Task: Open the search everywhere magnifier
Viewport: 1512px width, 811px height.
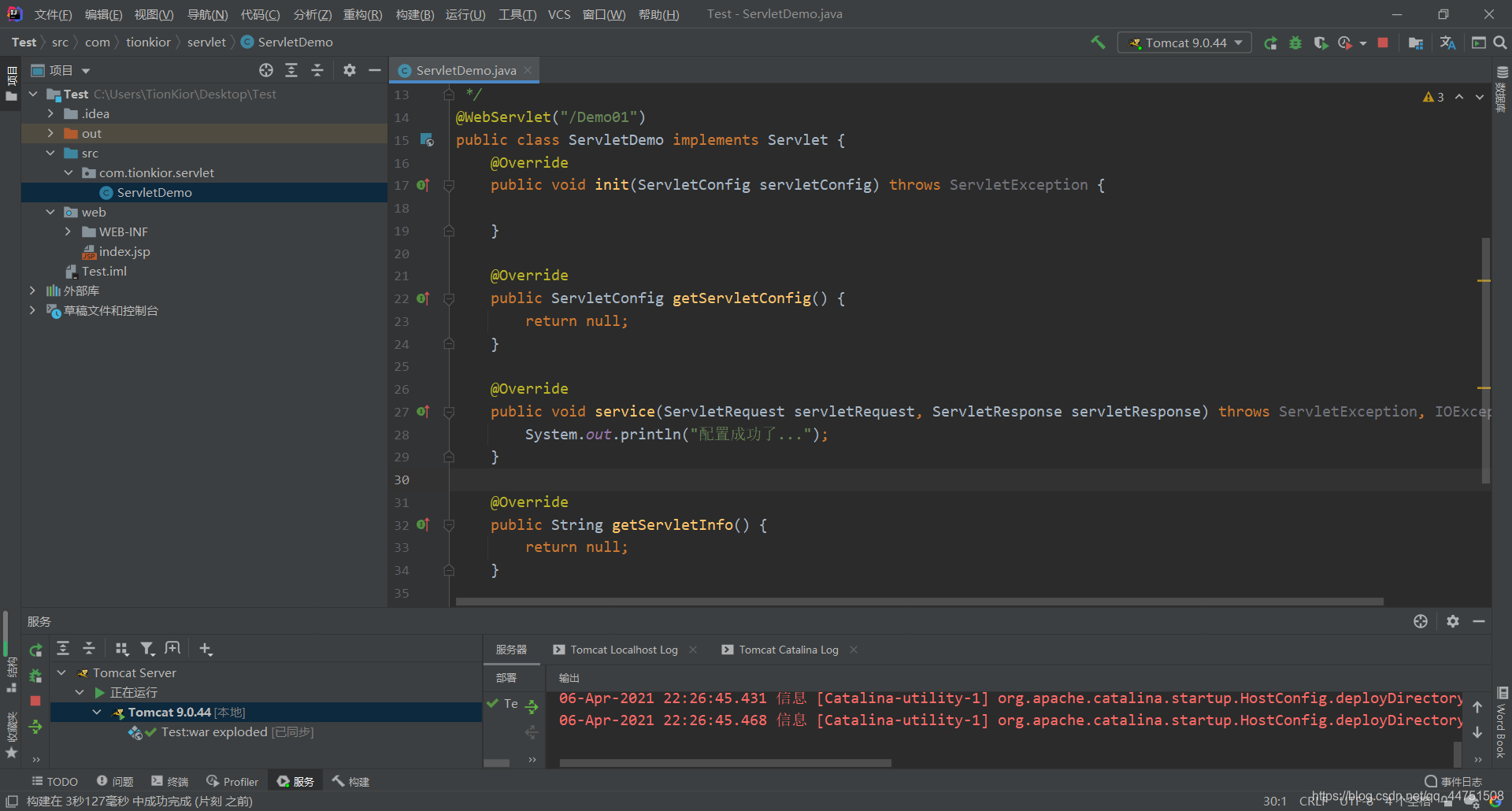Action: point(1500,43)
